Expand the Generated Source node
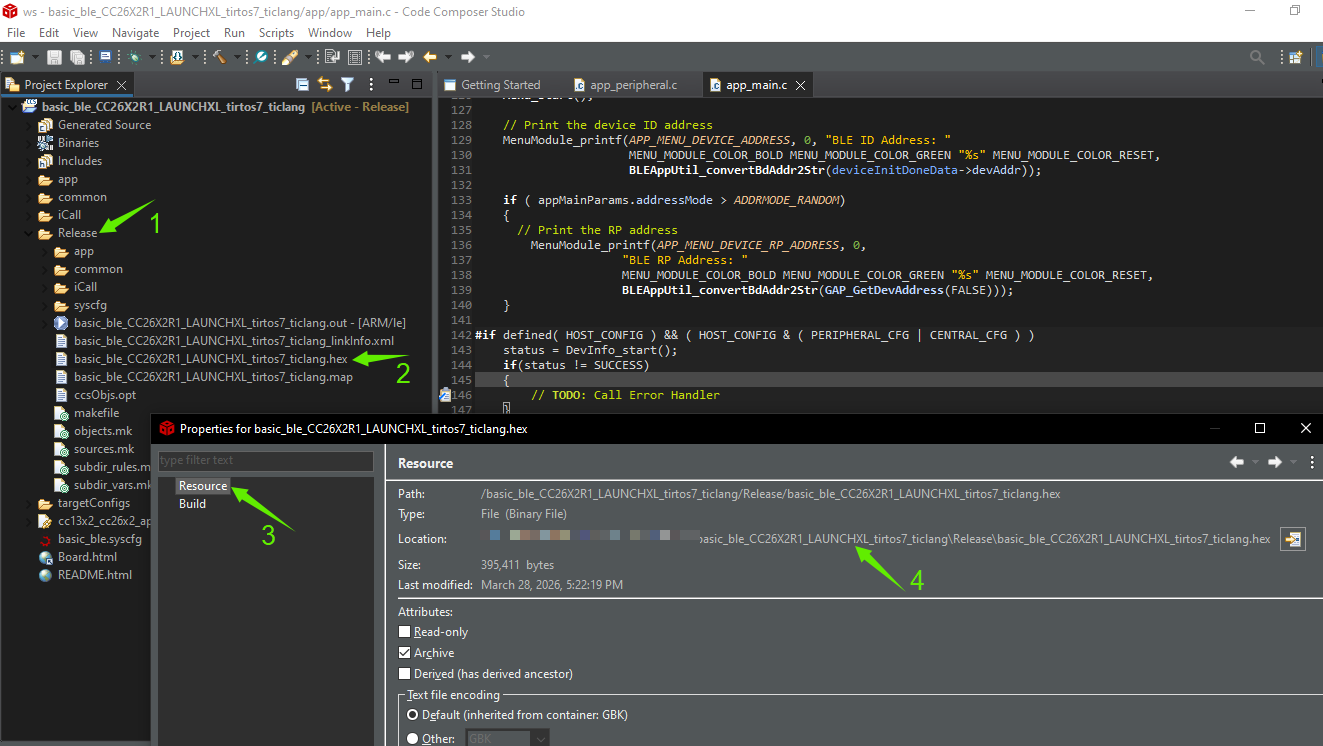Image resolution: width=1323 pixels, height=746 pixels. [27, 125]
